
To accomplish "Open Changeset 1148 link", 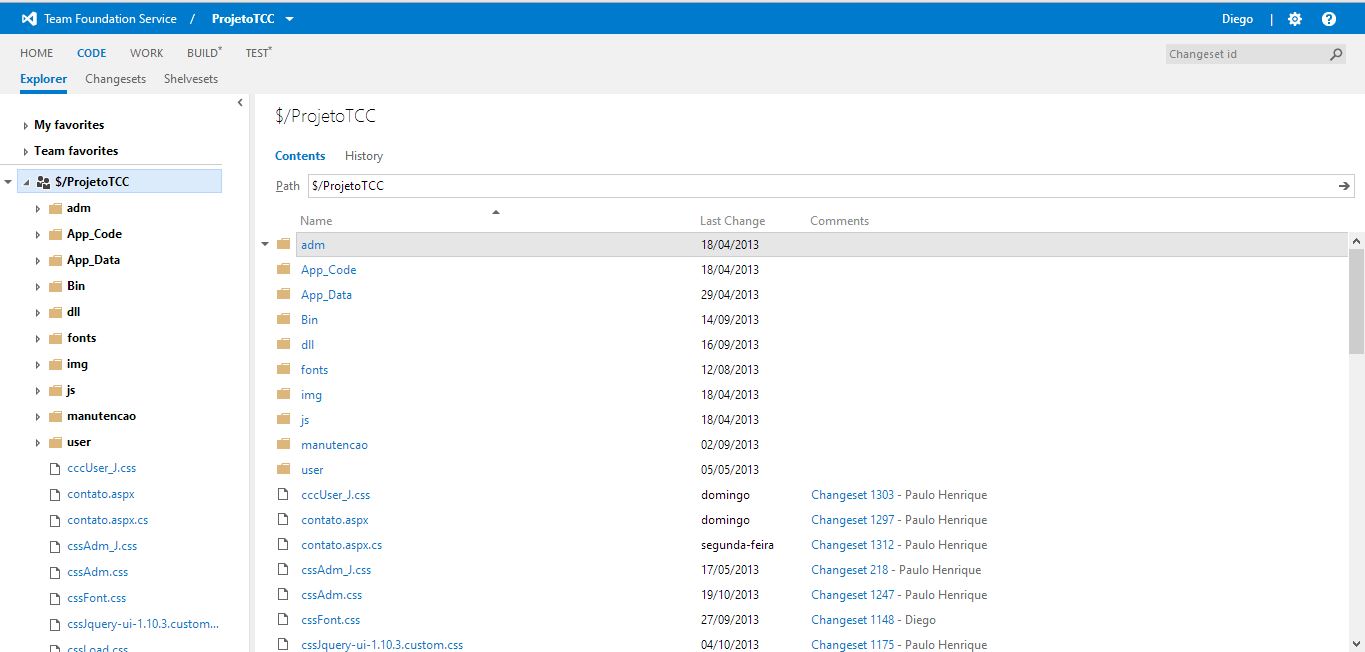I will pyautogui.click(x=853, y=619).
